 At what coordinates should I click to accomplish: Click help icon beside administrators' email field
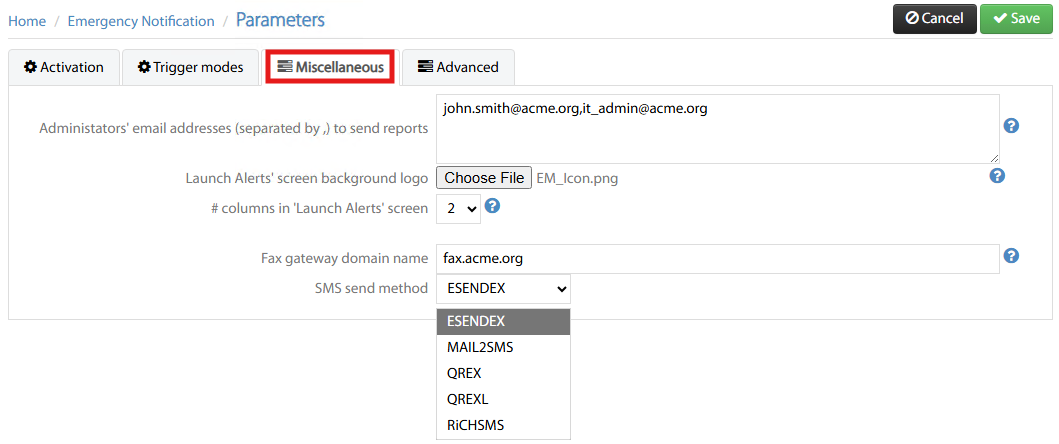coord(1011,126)
